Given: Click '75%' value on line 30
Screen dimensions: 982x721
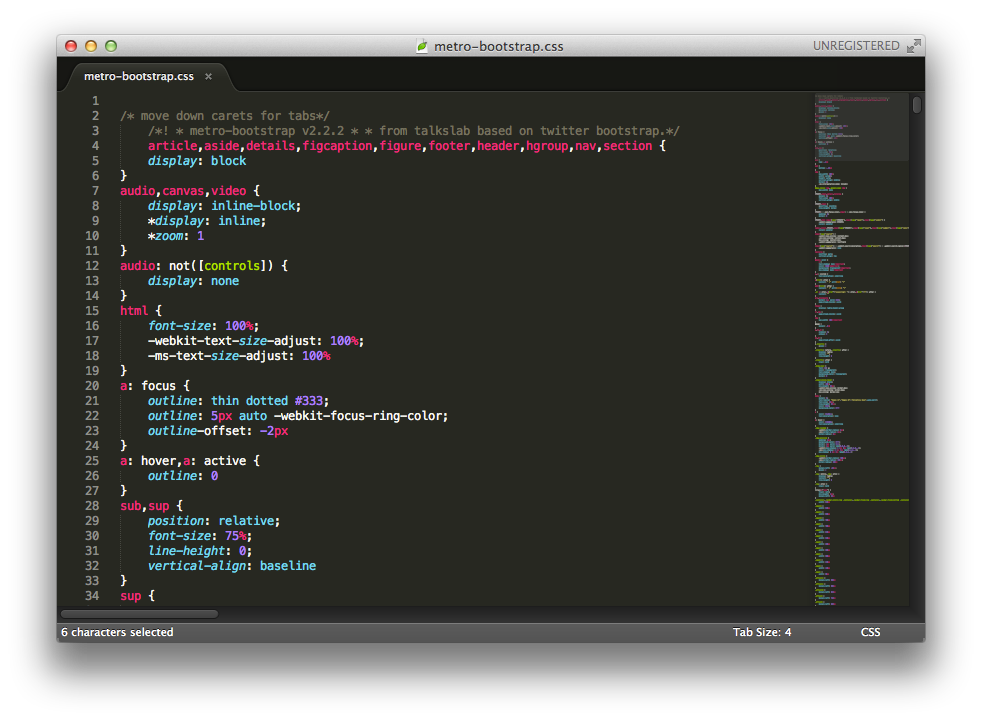Looking at the screenshot, I should pyautogui.click(x=235, y=536).
